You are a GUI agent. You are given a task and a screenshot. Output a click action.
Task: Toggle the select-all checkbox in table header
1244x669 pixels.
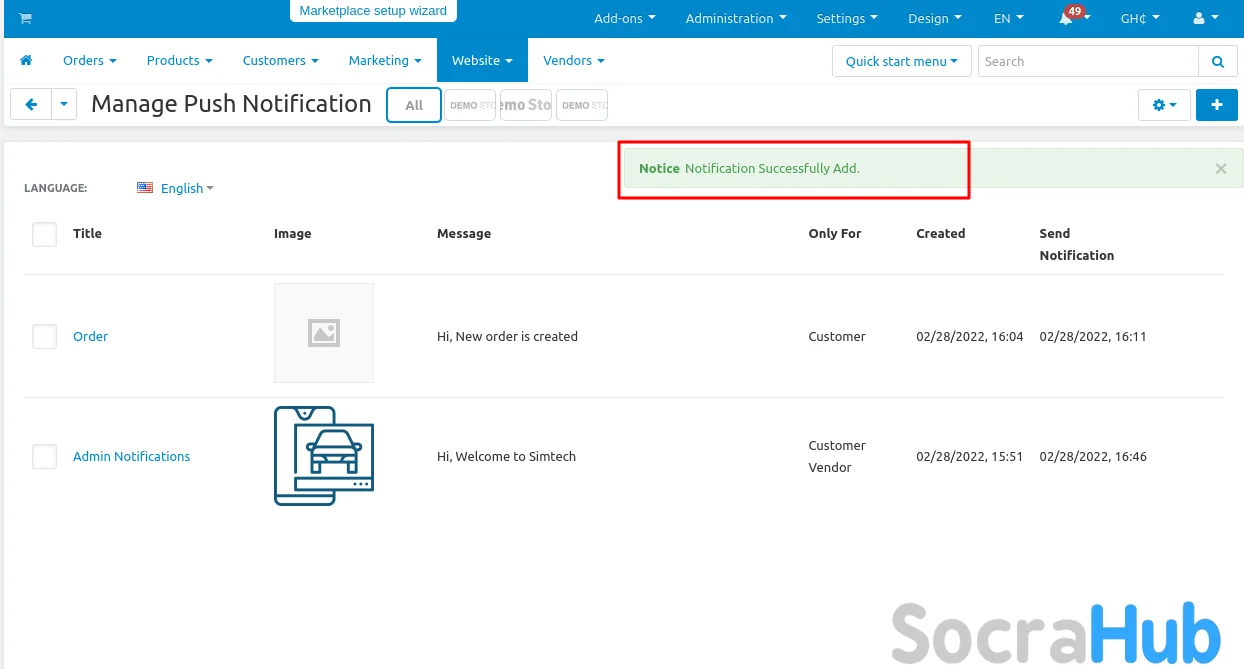[x=45, y=234]
